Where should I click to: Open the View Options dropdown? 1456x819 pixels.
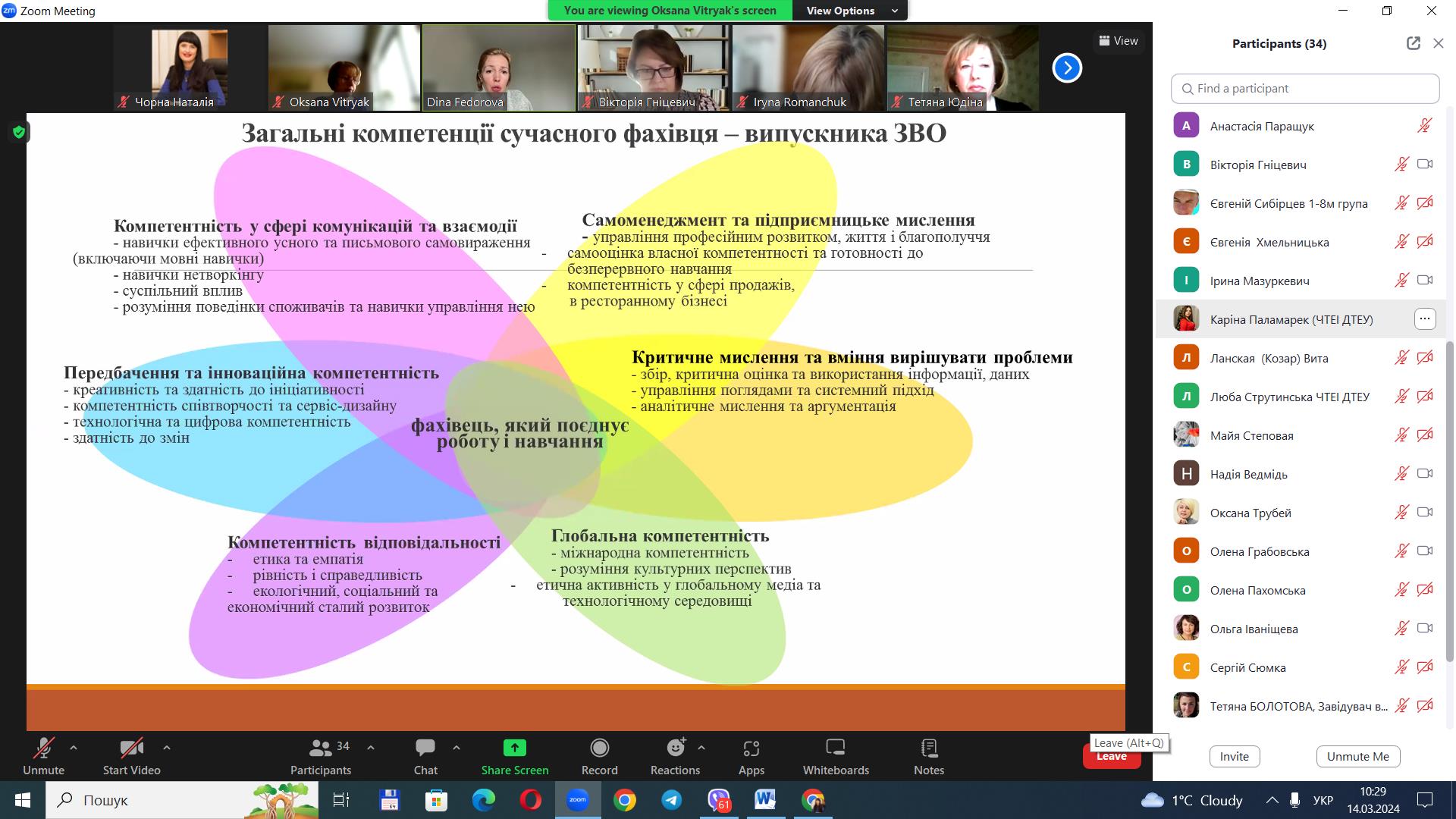point(849,11)
